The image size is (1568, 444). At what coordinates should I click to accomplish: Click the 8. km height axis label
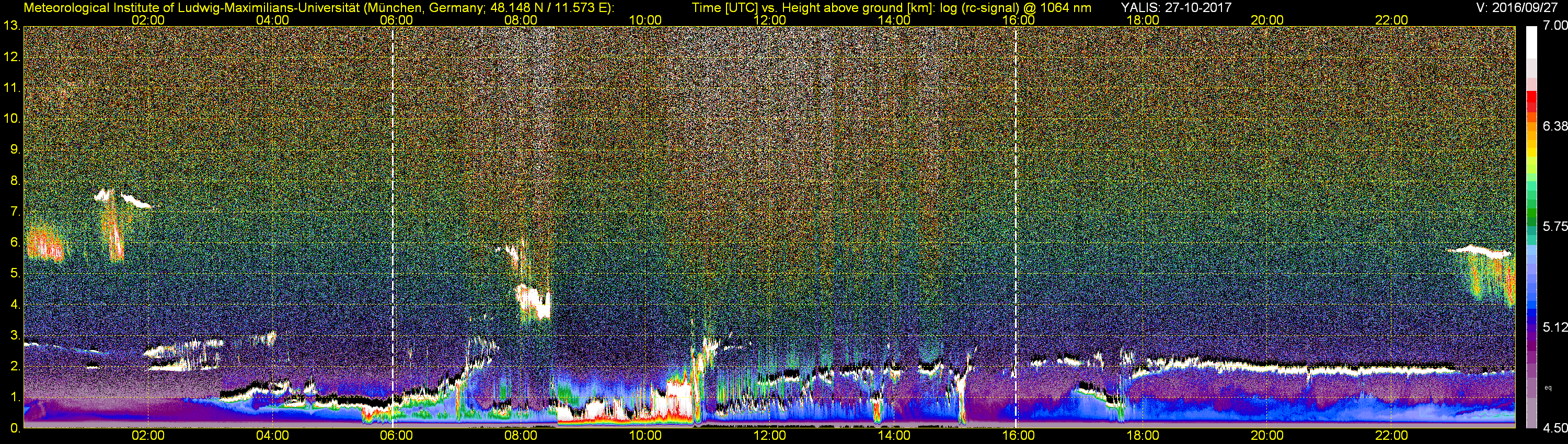15,181
